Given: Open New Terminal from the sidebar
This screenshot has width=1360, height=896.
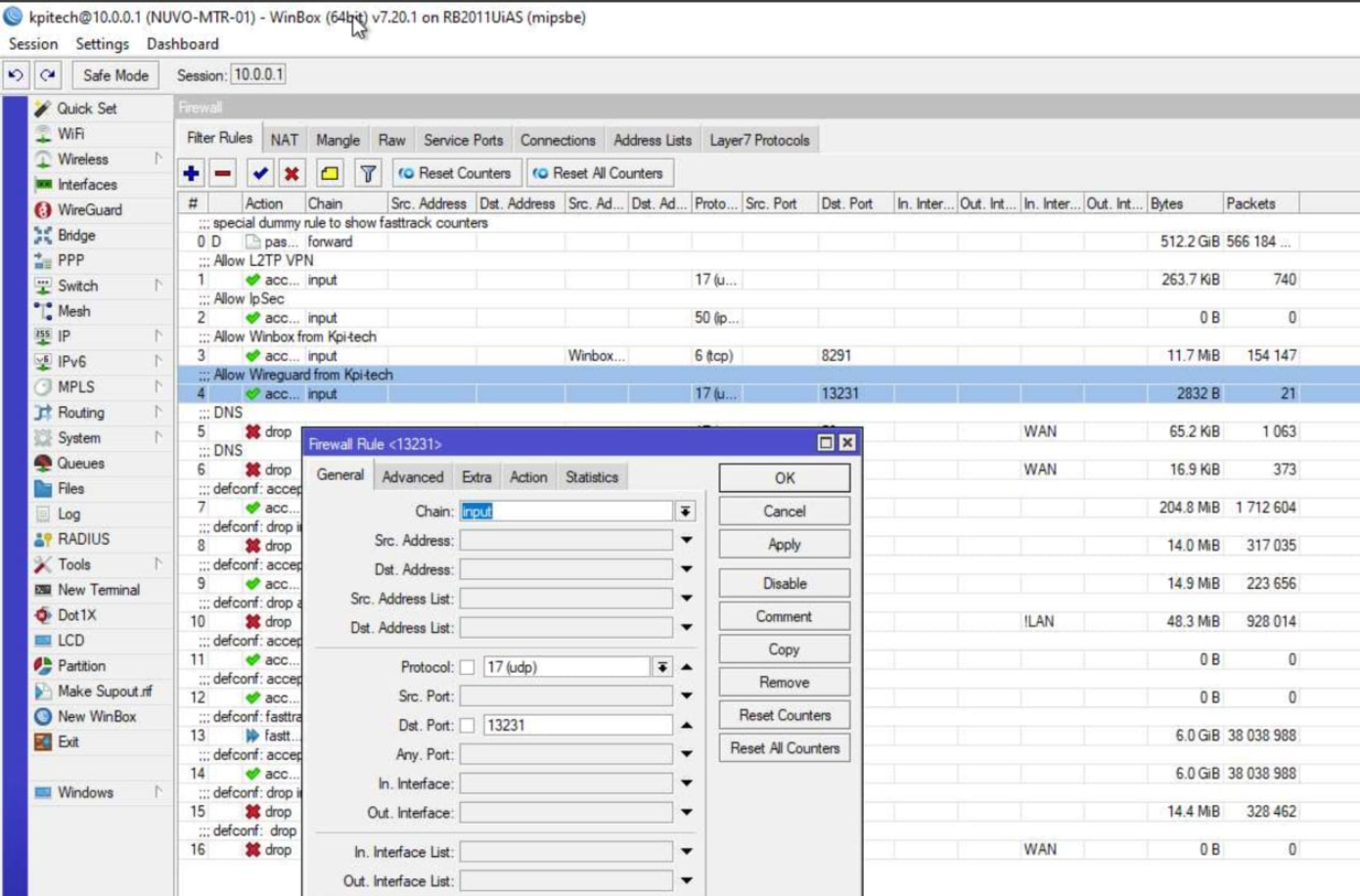Looking at the screenshot, I should point(98,590).
